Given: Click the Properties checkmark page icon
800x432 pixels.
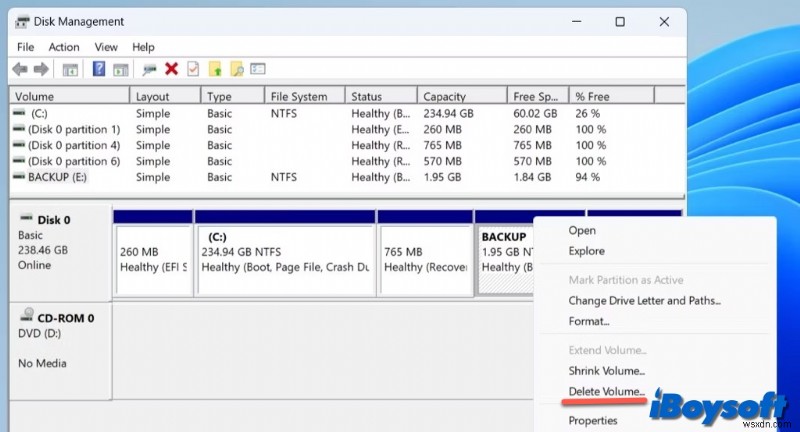Looking at the screenshot, I should coord(193,69).
